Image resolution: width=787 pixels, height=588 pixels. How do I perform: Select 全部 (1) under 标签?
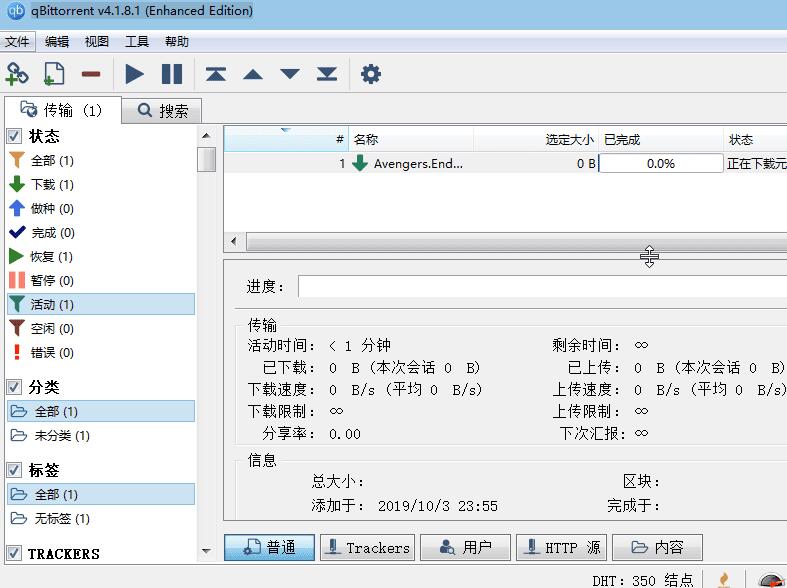pos(100,494)
